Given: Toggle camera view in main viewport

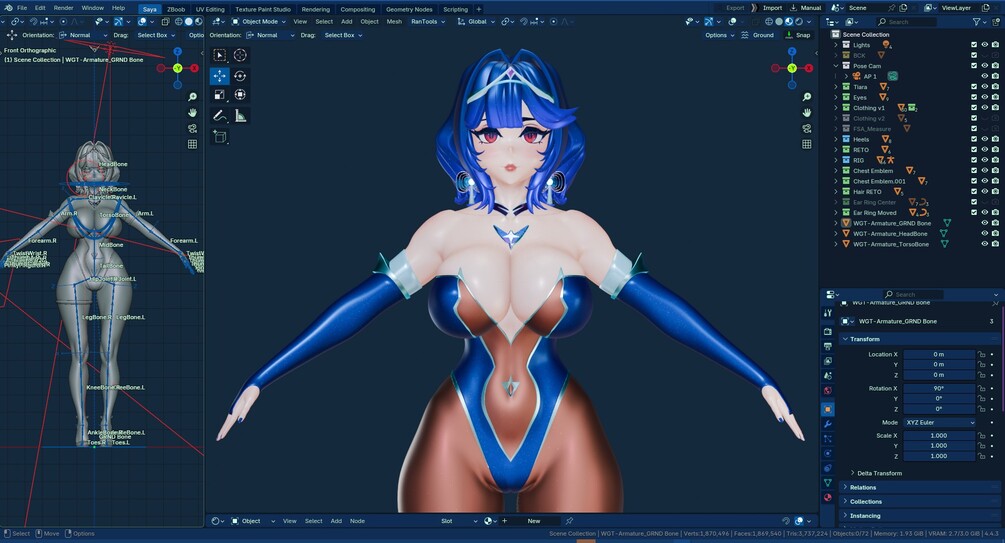Looking at the screenshot, I should (807, 128).
